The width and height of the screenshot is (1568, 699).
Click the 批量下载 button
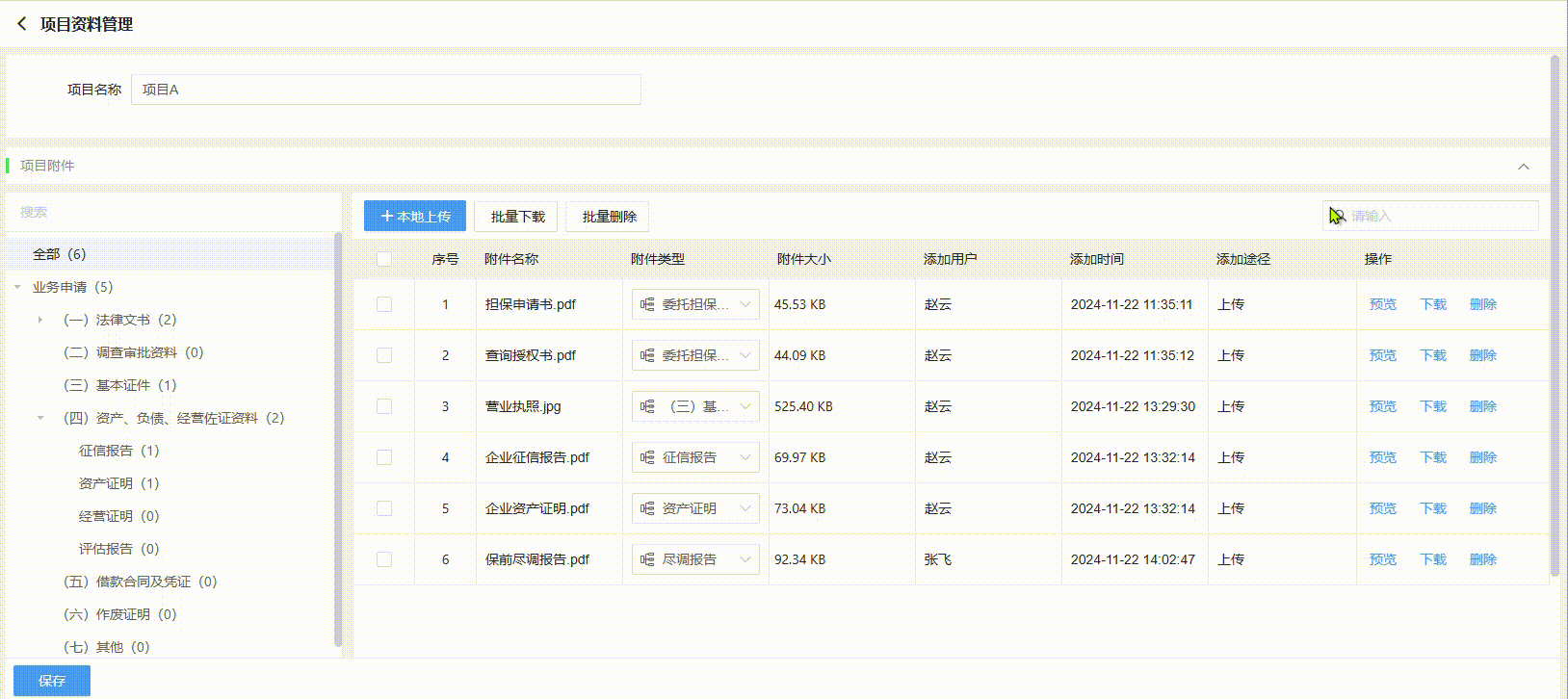517,217
